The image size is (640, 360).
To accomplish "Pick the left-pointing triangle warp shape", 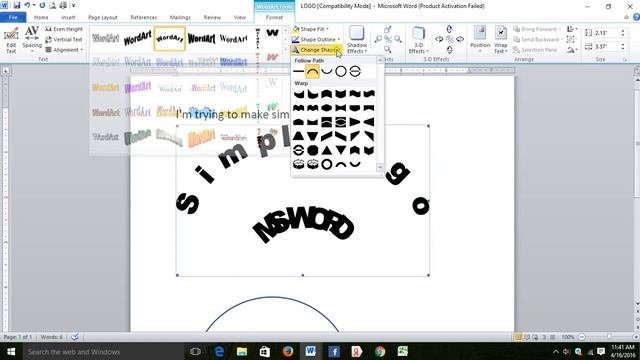I will 369,122.
